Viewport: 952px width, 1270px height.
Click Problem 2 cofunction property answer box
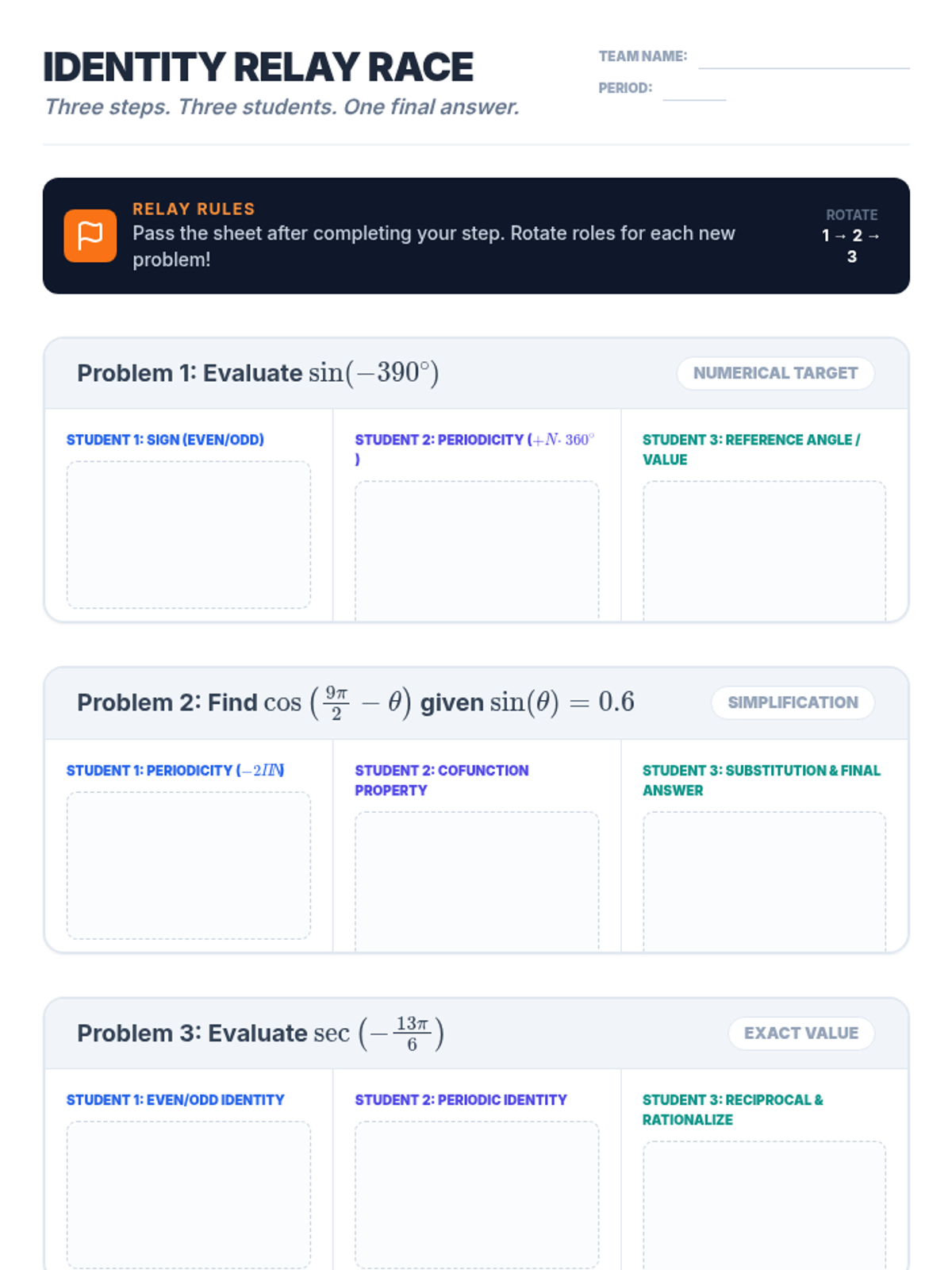(x=477, y=879)
